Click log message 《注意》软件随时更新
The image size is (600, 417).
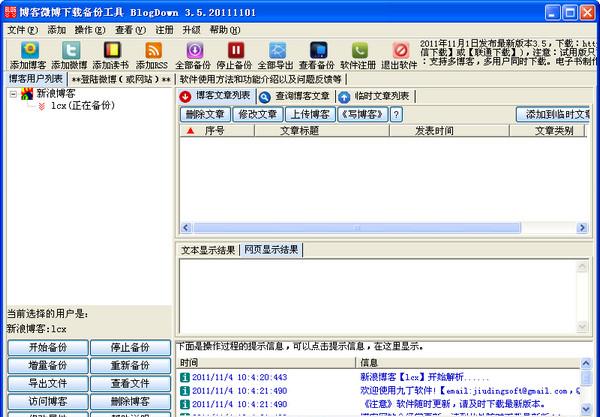tap(453, 404)
